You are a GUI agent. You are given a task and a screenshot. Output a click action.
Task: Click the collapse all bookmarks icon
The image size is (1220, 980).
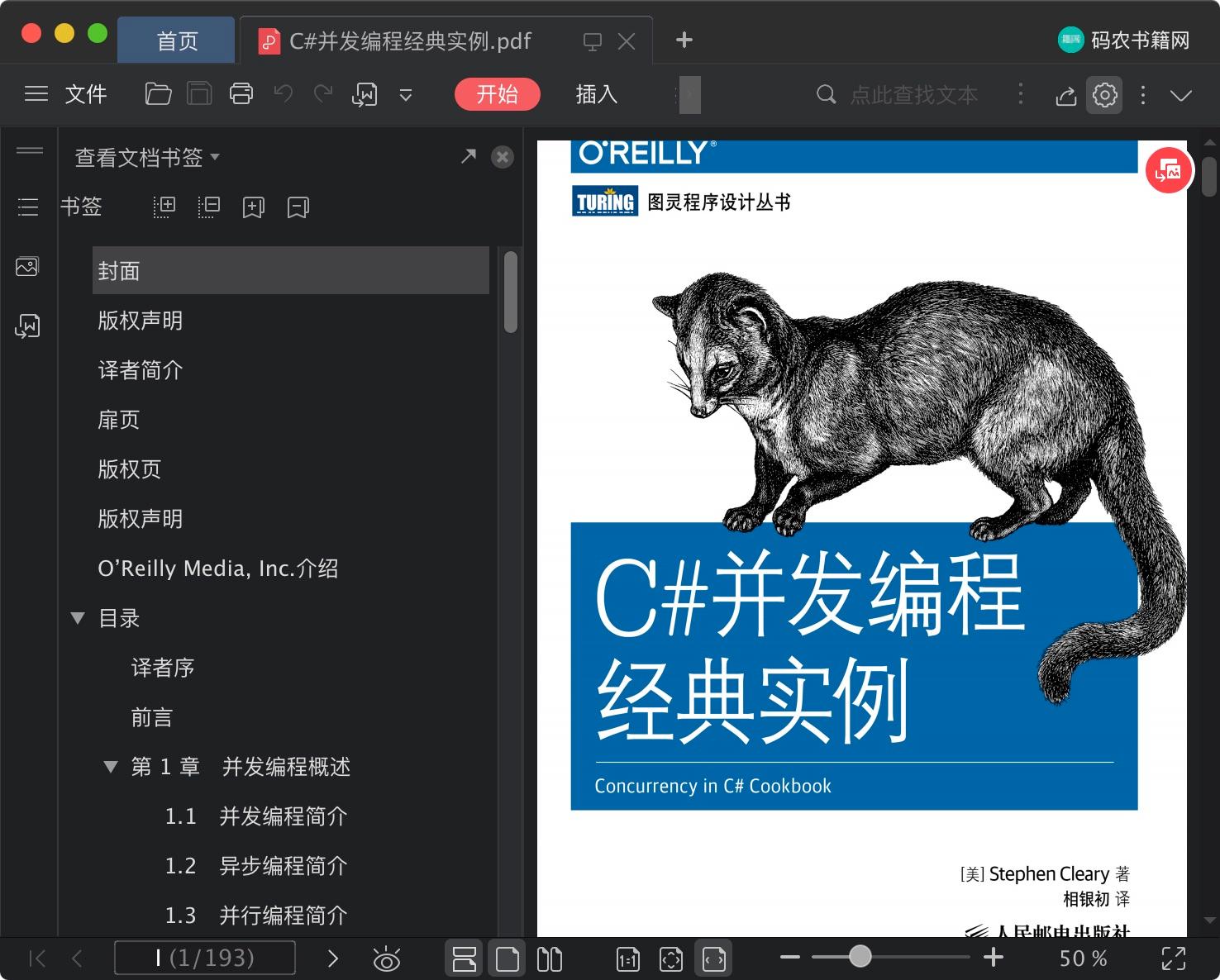[209, 207]
